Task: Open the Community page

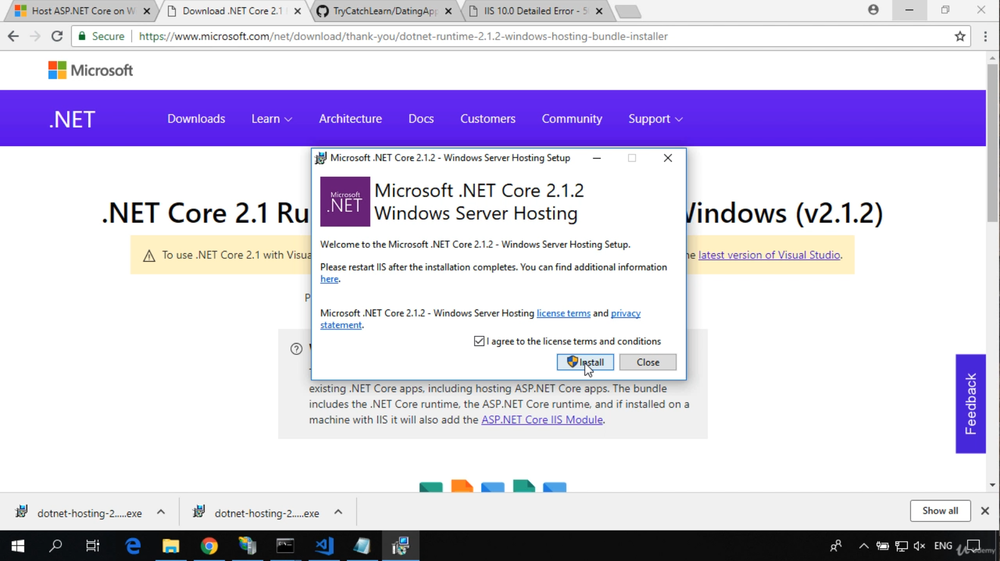Action: pos(571,119)
